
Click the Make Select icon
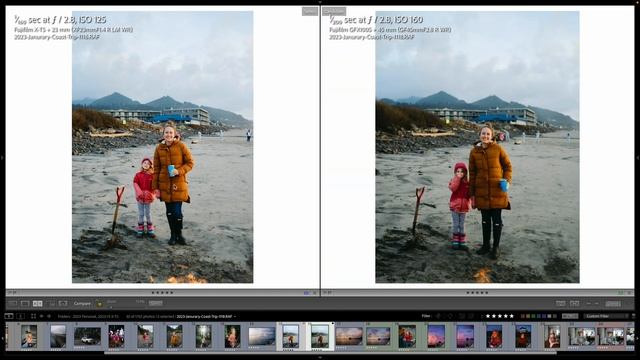click(x=574, y=303)
